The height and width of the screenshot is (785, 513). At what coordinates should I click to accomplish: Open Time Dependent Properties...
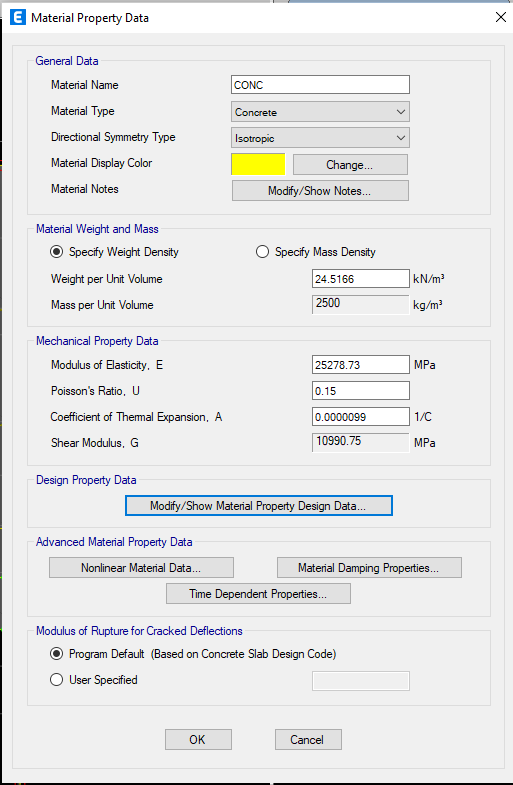pyautogui.click(x=258, y=594)
